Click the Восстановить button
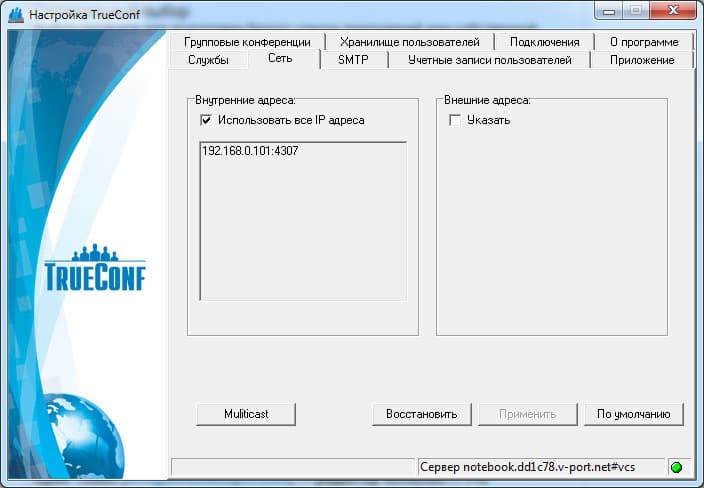The height and width of the screenshot is (488, 704). click(422, 414)
